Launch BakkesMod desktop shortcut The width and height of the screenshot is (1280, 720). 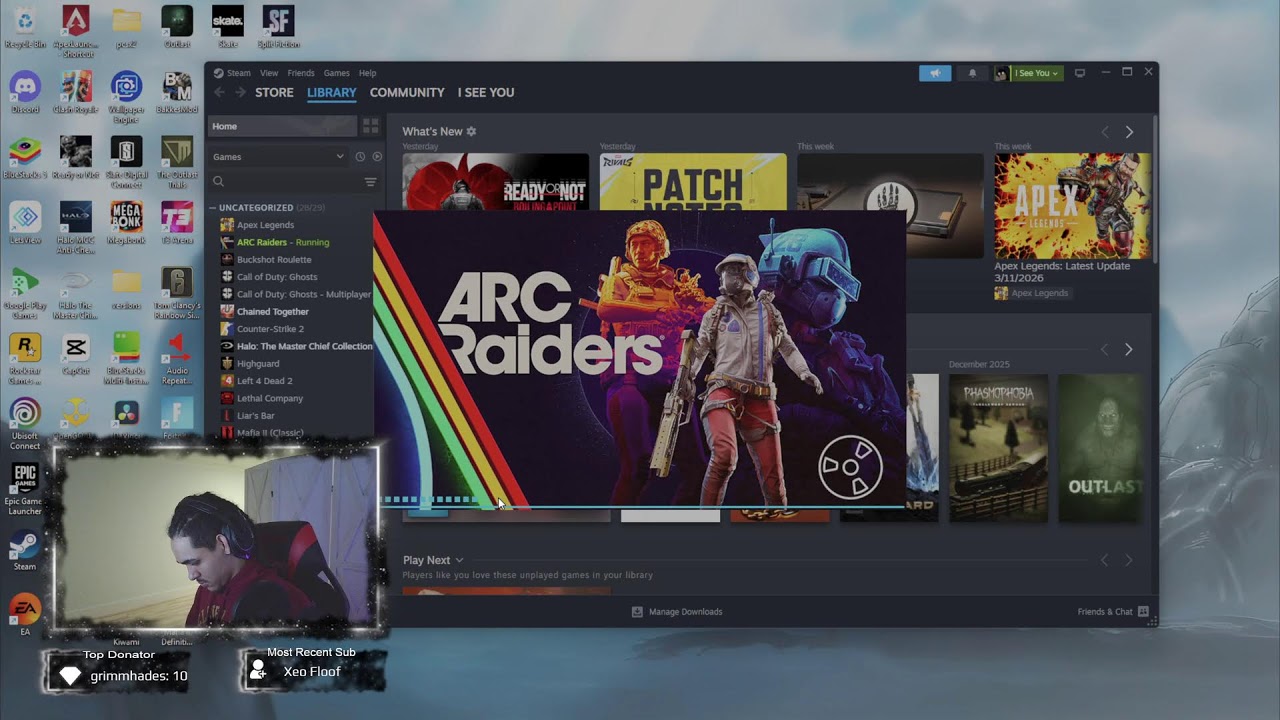tap(177, 92)
